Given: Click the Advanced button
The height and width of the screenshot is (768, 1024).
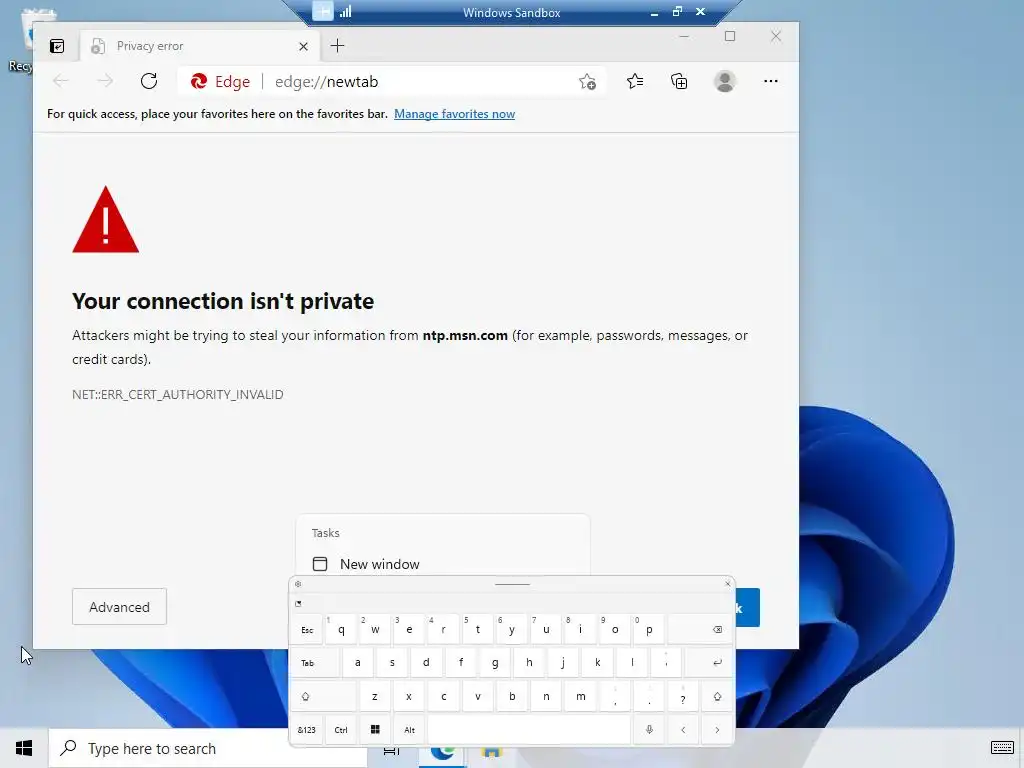Looking at the screenshot, I should pyautogui.click(x=120, y=607).
